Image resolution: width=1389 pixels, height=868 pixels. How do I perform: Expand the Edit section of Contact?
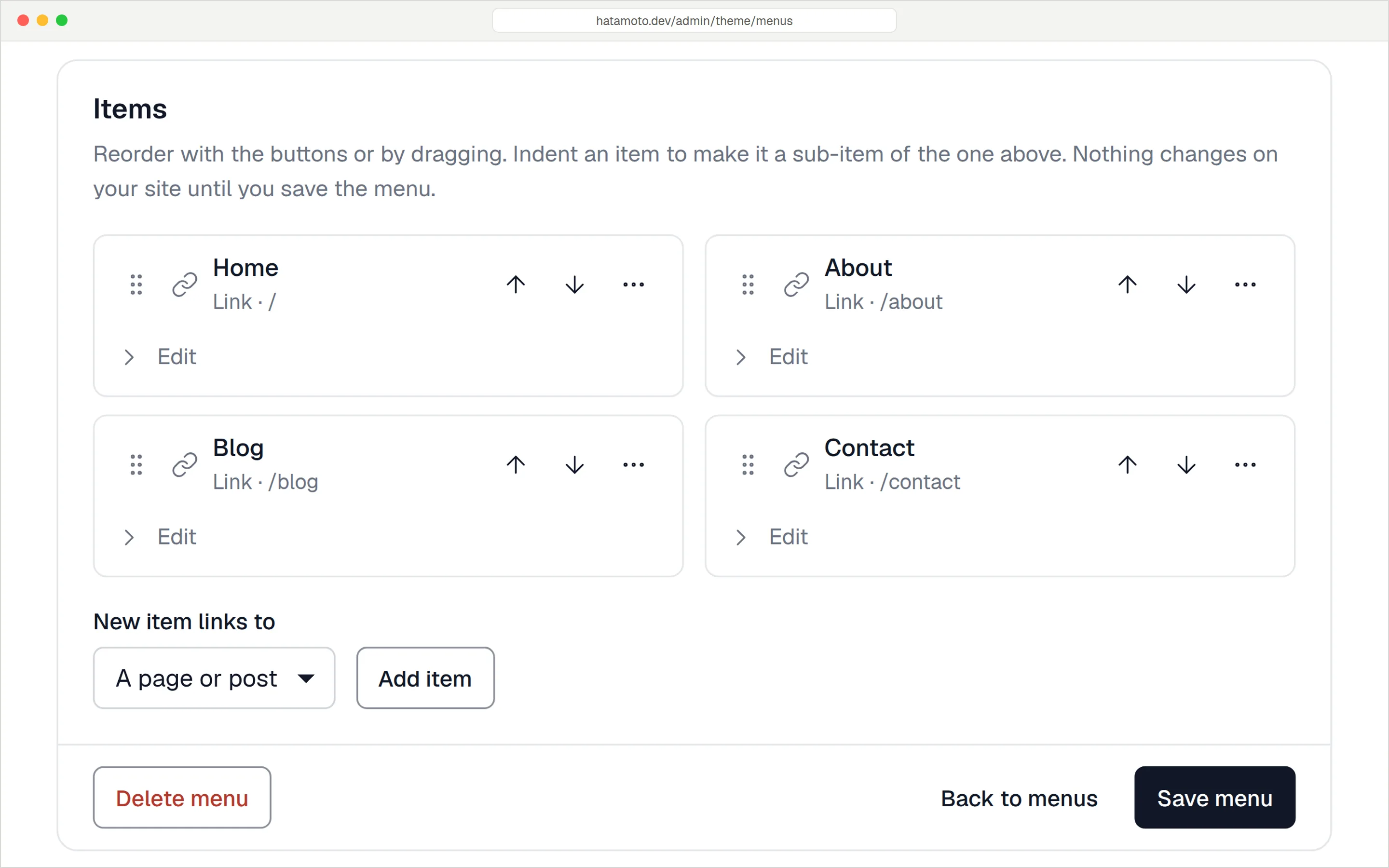pos(771,537)
